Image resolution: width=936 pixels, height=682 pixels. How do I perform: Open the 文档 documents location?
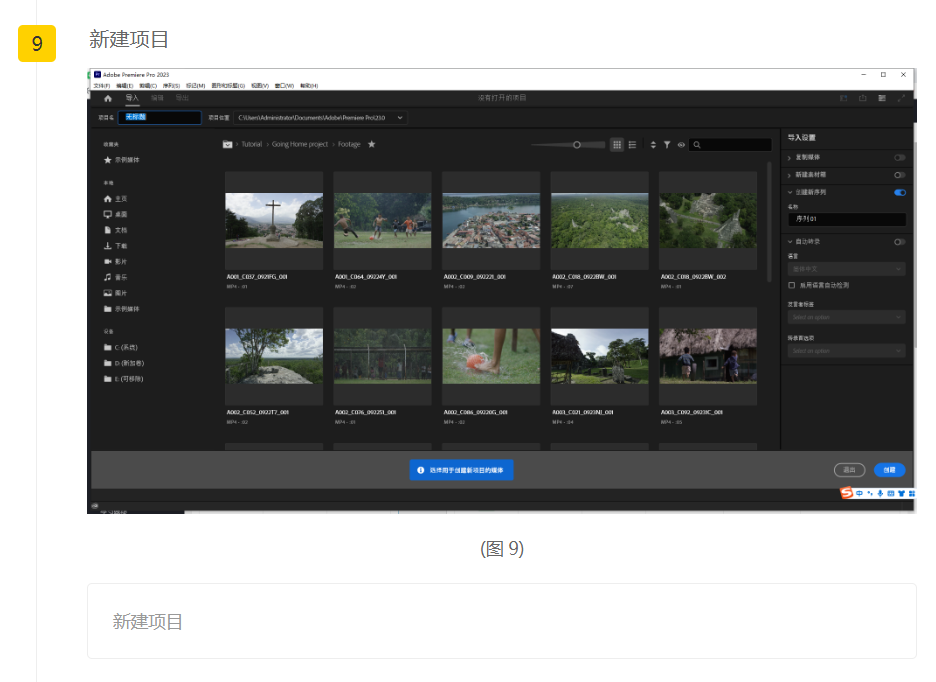(x=116, y=230)
